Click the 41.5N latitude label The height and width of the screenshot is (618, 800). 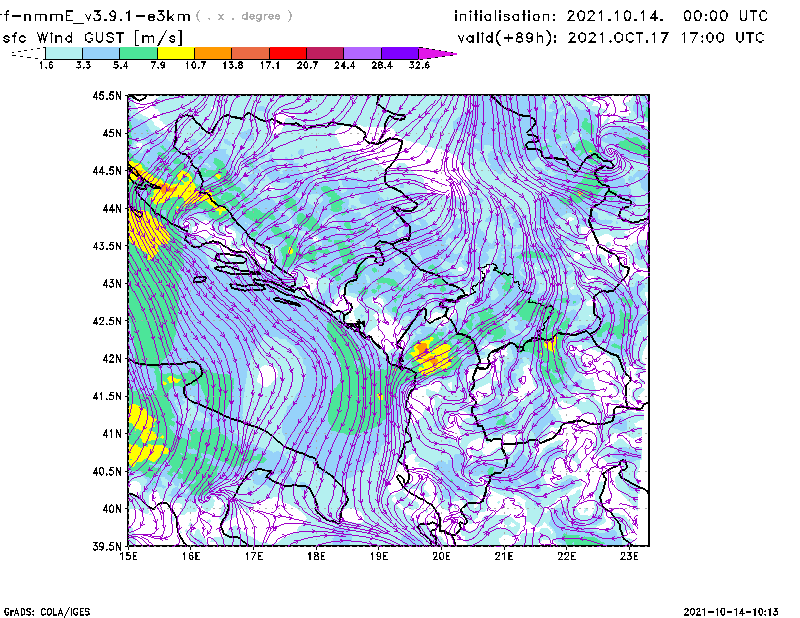107,396
